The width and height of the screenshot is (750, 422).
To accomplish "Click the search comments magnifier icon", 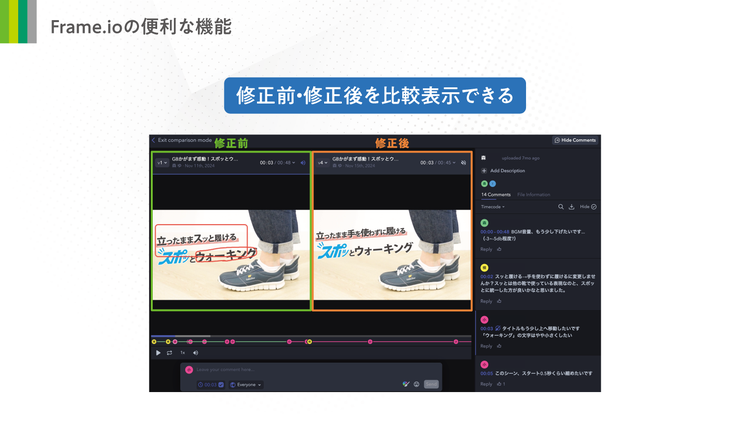I will click(x=561, y=207).
